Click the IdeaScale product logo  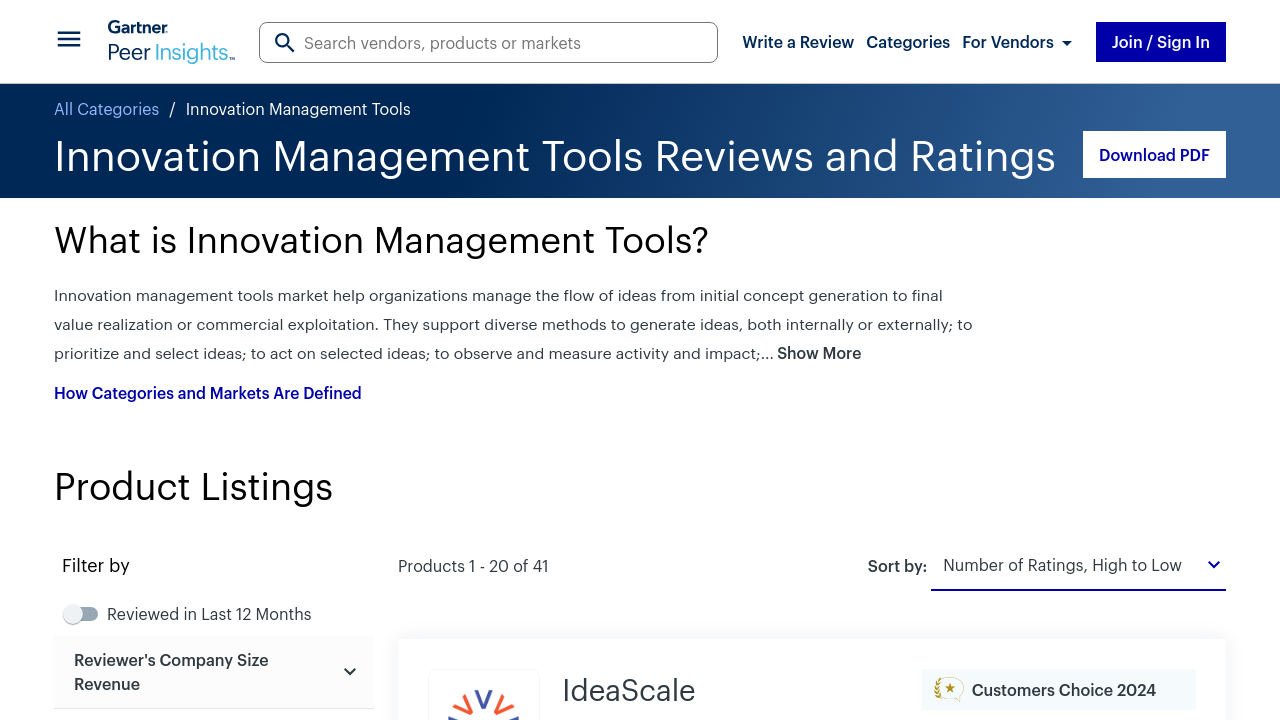(484, 696)
